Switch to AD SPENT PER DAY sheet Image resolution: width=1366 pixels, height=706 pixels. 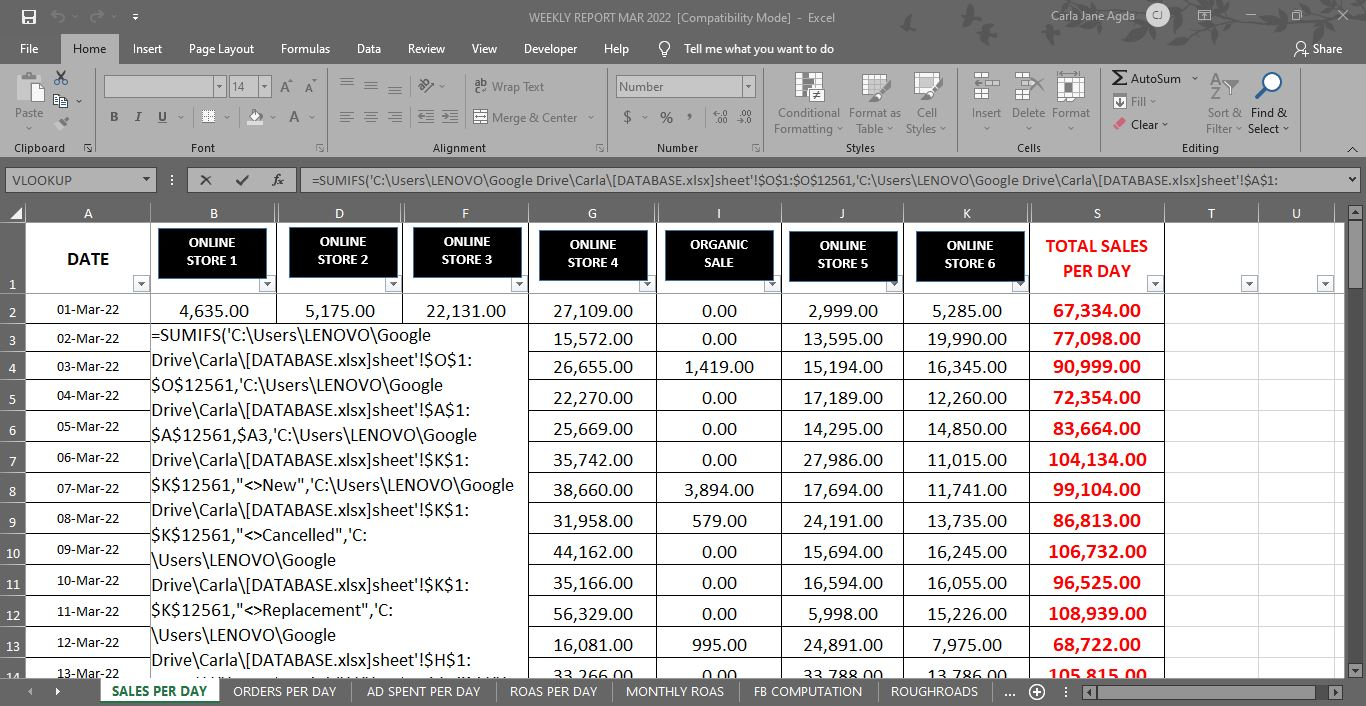click(424, 691)
